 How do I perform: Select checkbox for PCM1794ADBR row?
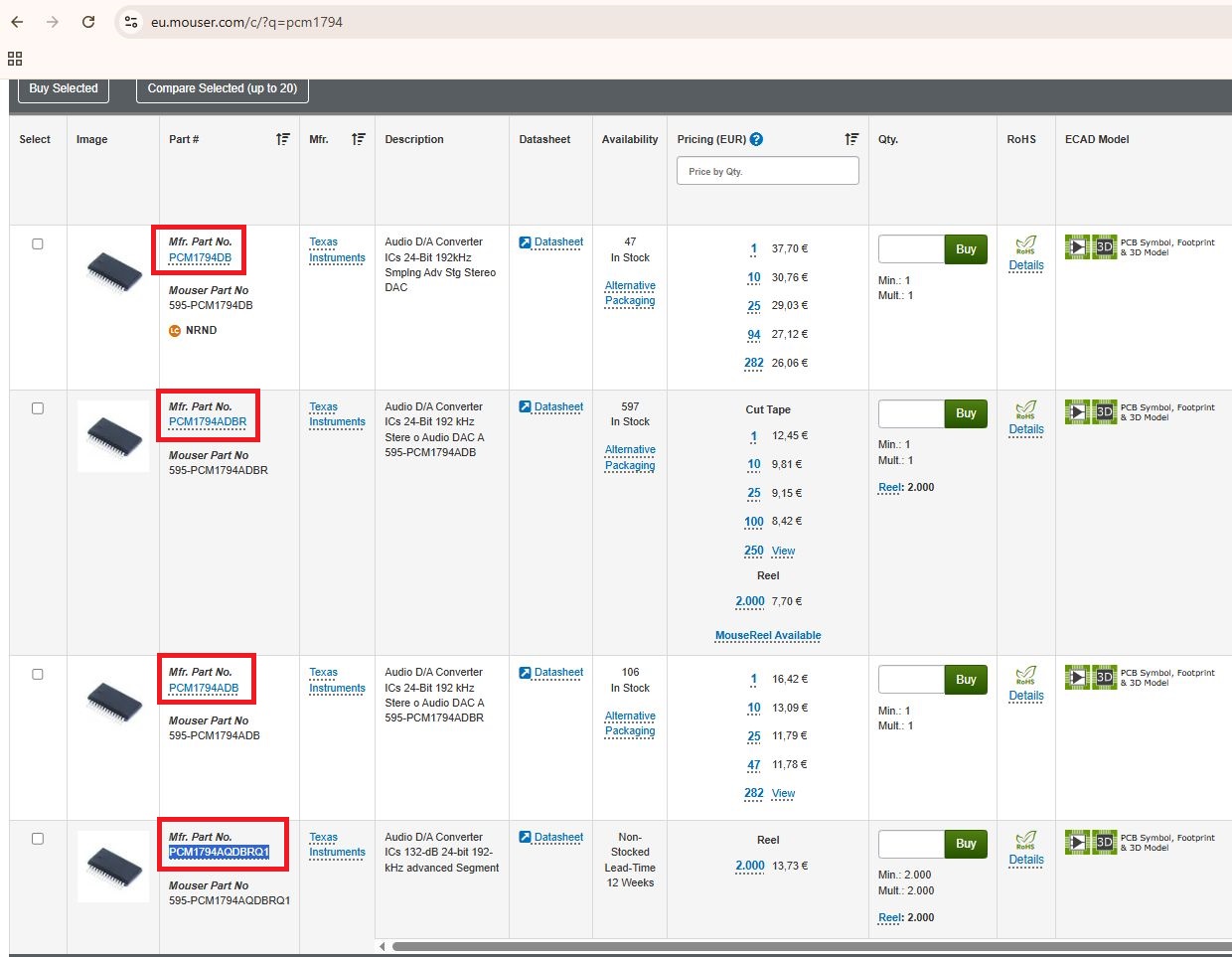38,408
